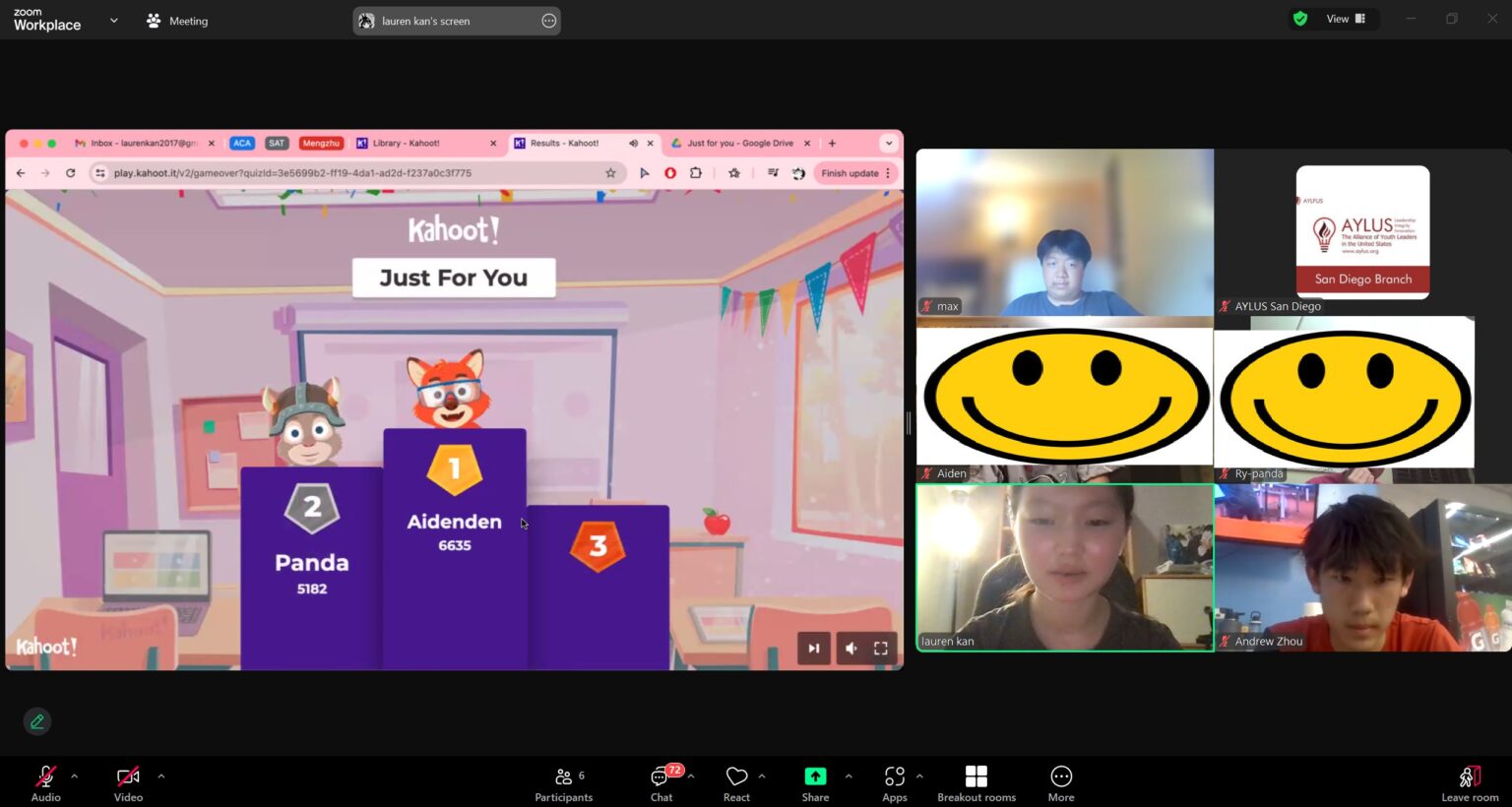Screen dimensions: 1512x807
Task: Skip Kahoot podium with next button
Action: 814,649
